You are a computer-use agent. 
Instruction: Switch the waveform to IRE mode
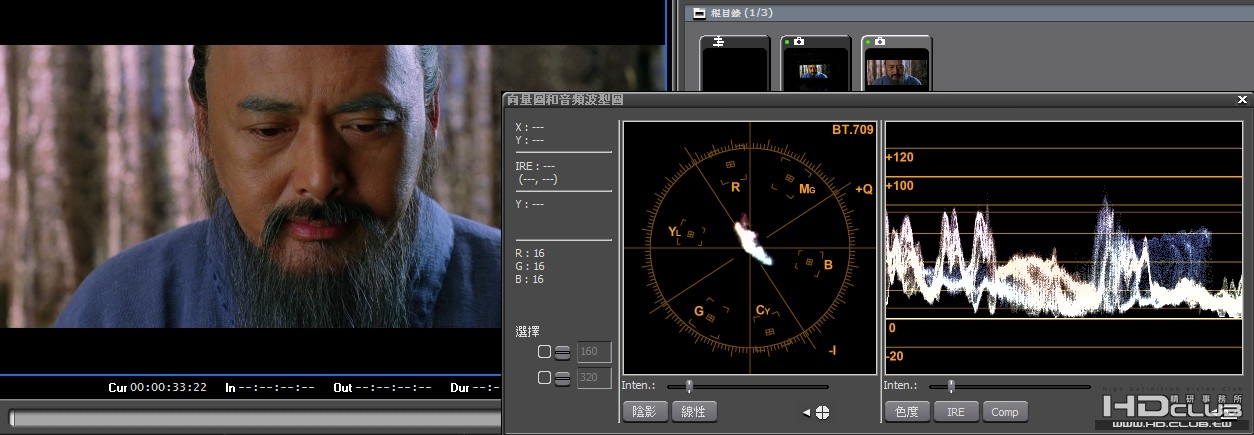[x=956, y=411]
